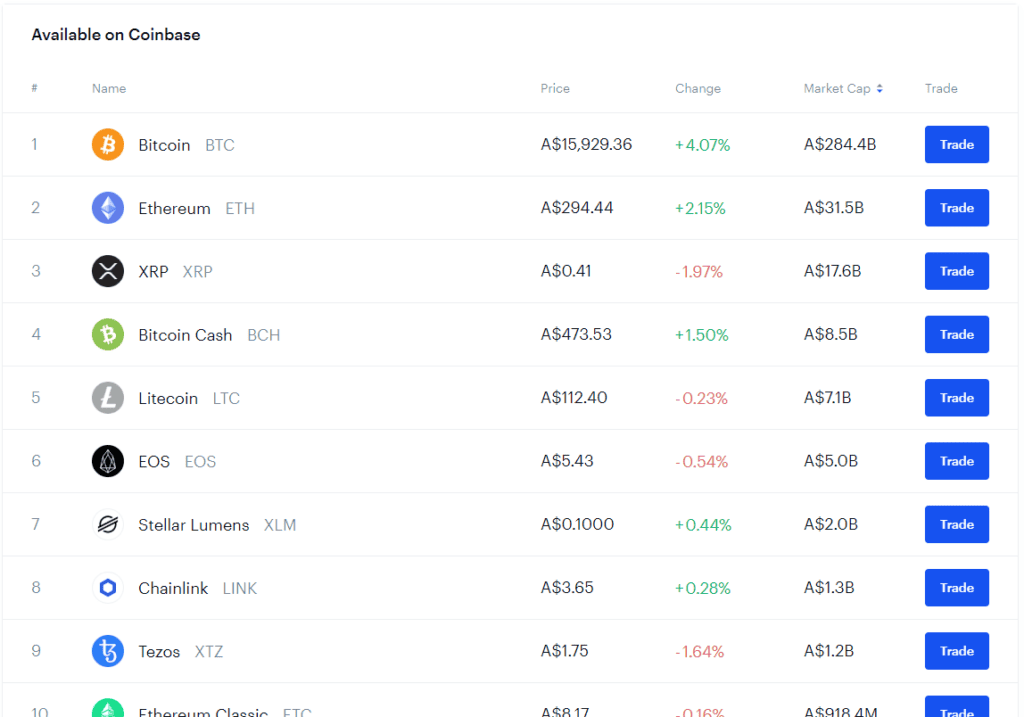
Task: Click Trade for Stellar Lumens
Action: pos(957,524)
